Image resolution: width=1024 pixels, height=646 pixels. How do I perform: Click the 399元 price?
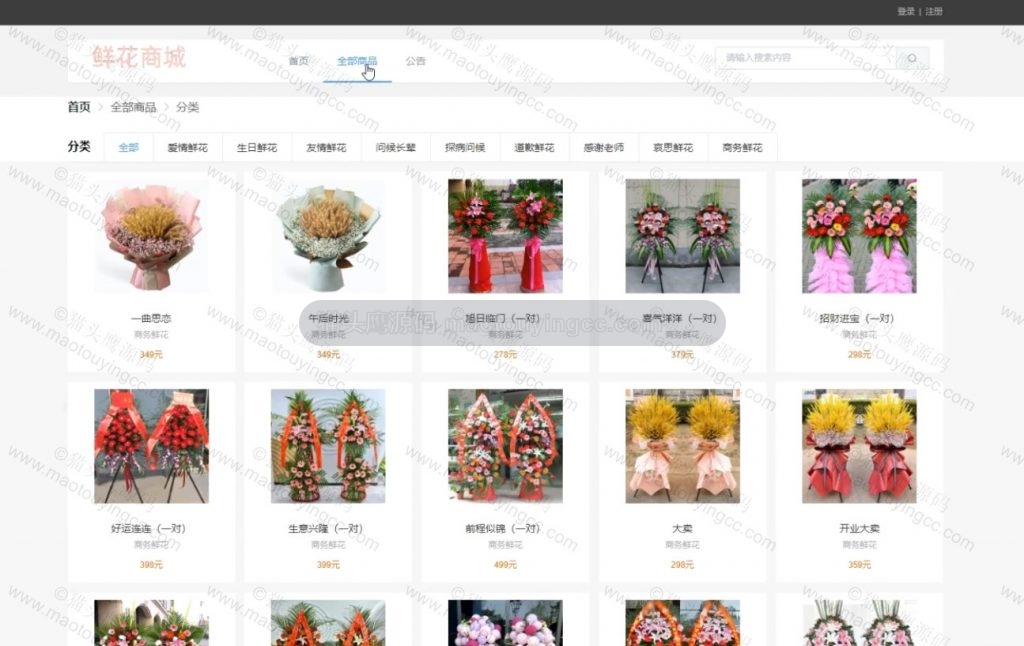328,564
